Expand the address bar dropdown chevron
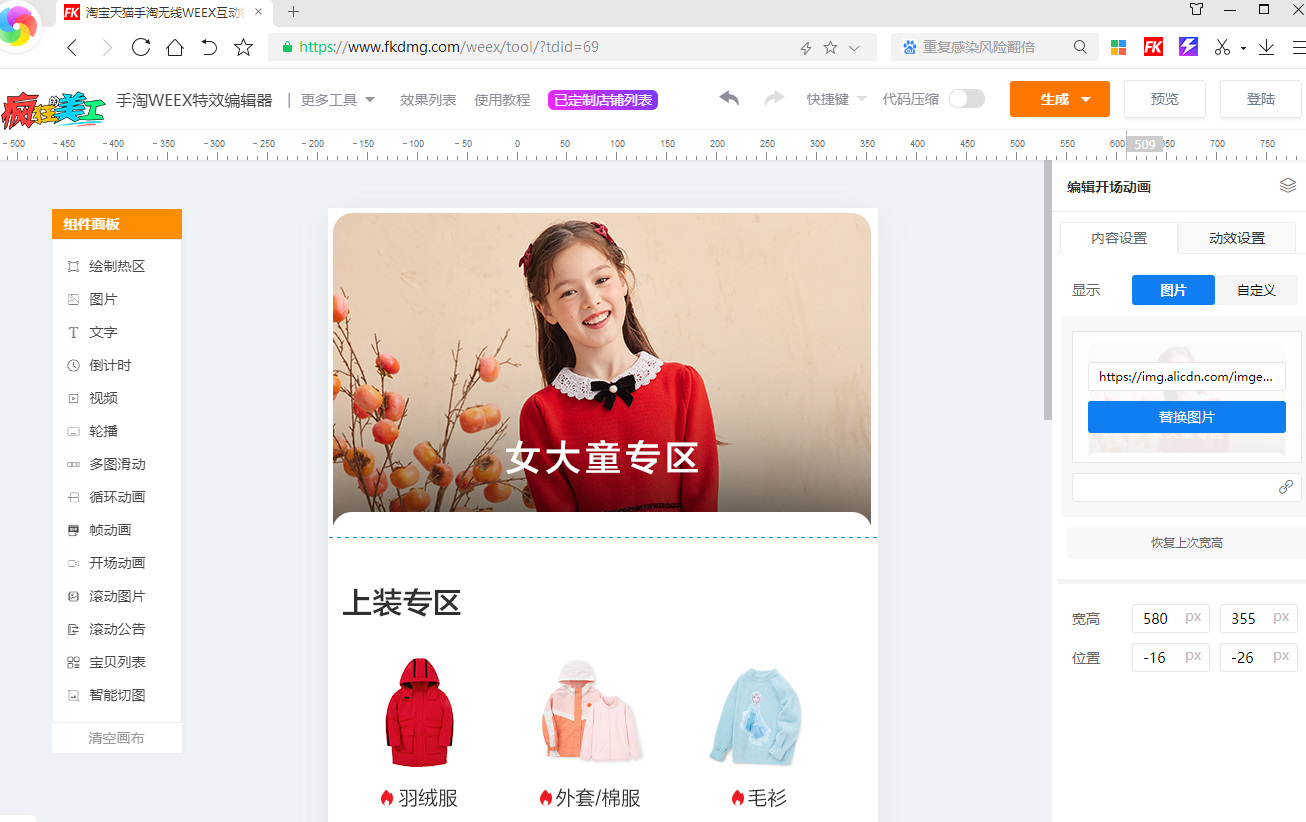The height and width of the screenshot is (822, 1306). click(854, 47)
